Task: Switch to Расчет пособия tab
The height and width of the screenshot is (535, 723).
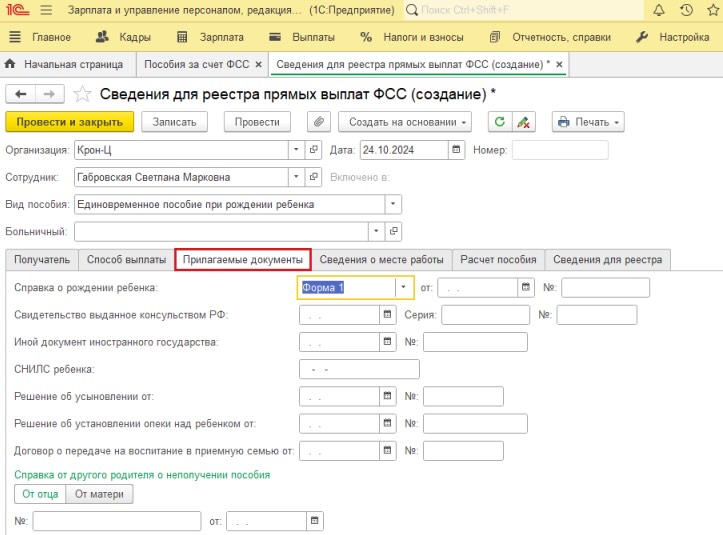Action: pos(498,260)
